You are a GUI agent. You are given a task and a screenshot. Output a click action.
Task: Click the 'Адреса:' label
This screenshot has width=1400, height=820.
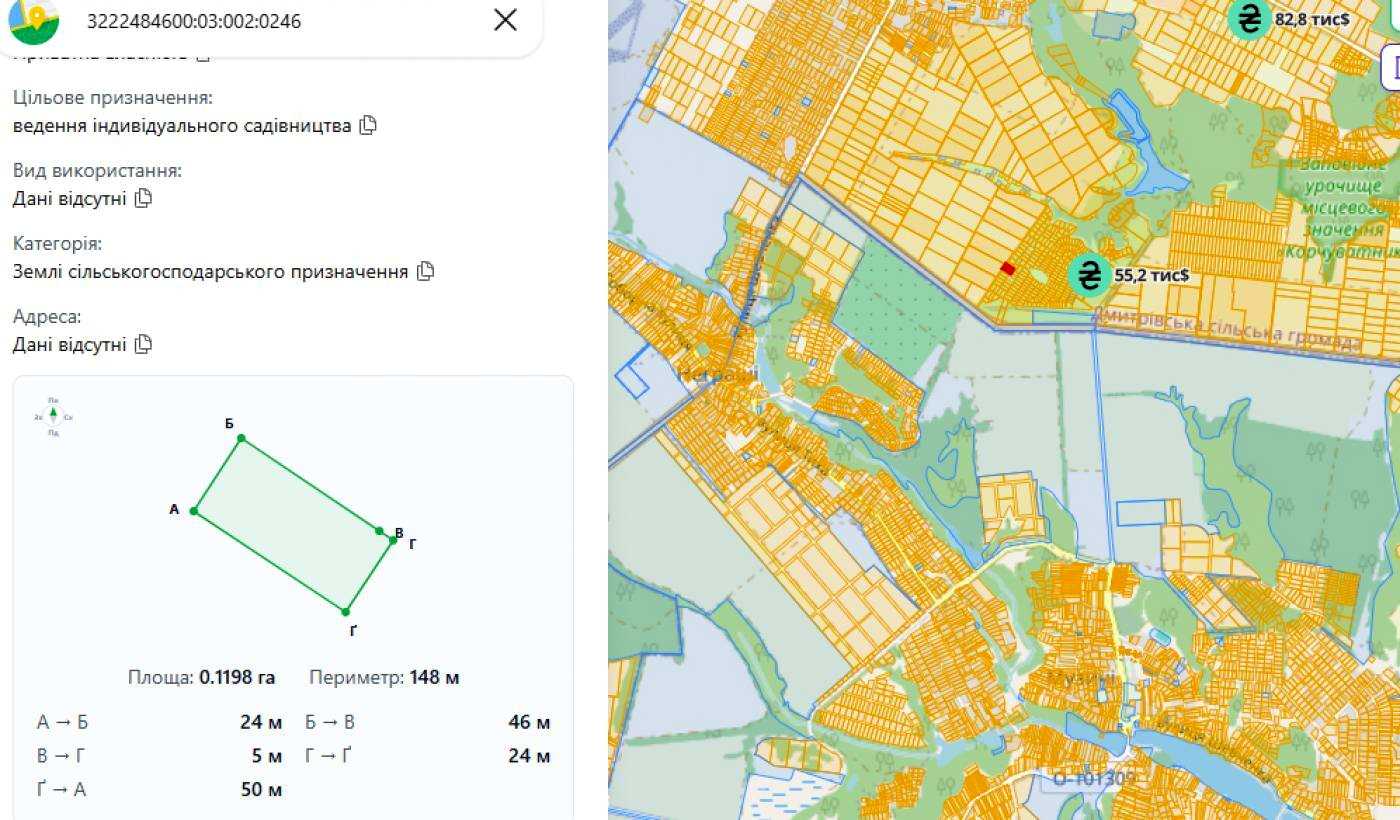(x=47, y=317)
